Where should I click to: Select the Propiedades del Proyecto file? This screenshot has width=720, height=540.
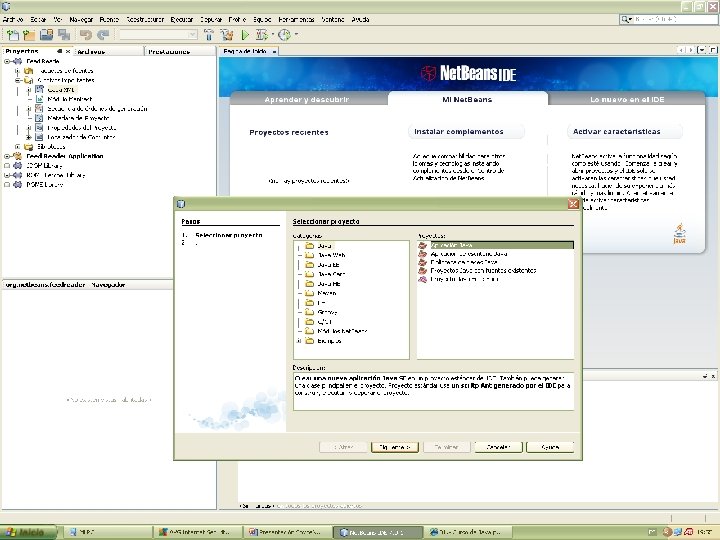(x=82, y=128)
